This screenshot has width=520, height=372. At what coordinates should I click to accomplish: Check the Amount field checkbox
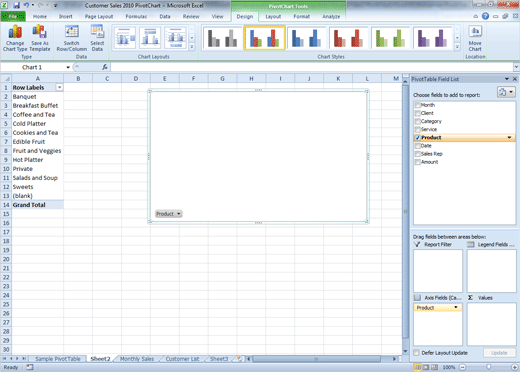pos(417,162)
